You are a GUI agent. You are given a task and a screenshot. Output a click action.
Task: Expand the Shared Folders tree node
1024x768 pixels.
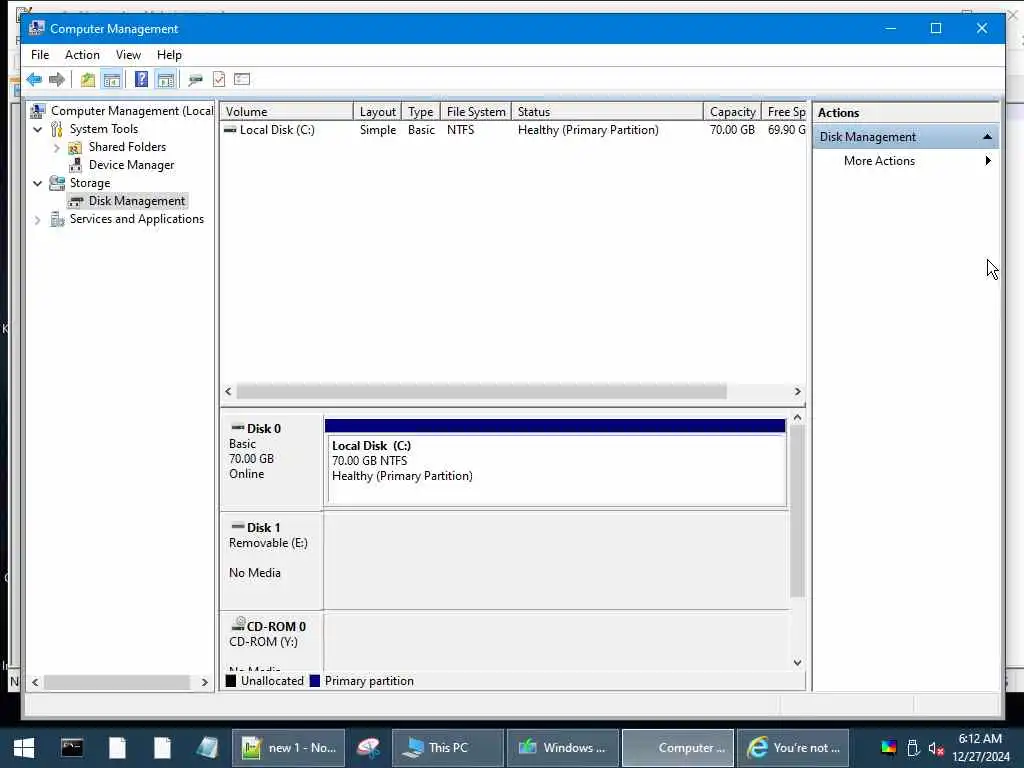(57, 148)
